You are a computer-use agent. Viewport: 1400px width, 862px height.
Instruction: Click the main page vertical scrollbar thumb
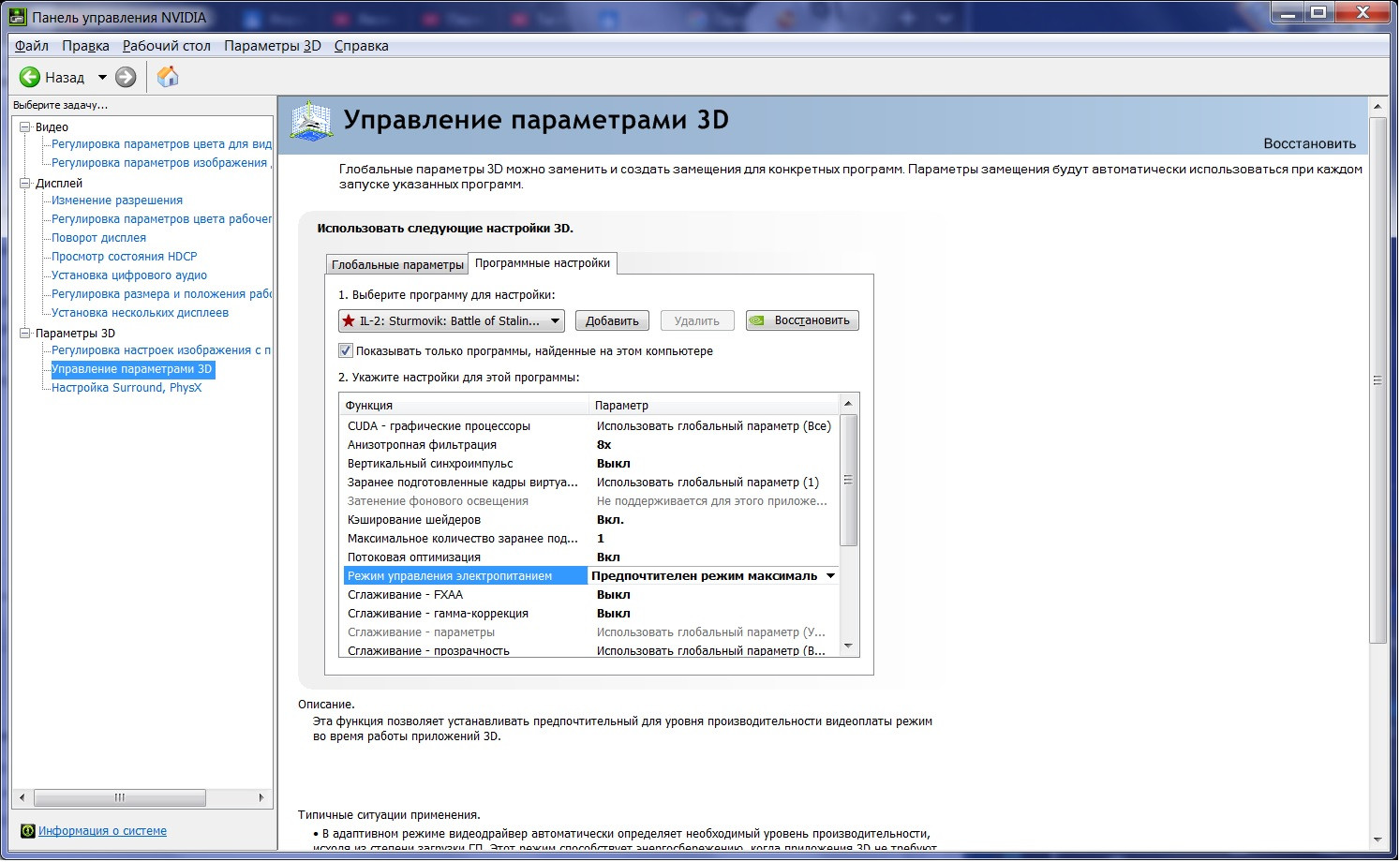[x=1378, y=379]
